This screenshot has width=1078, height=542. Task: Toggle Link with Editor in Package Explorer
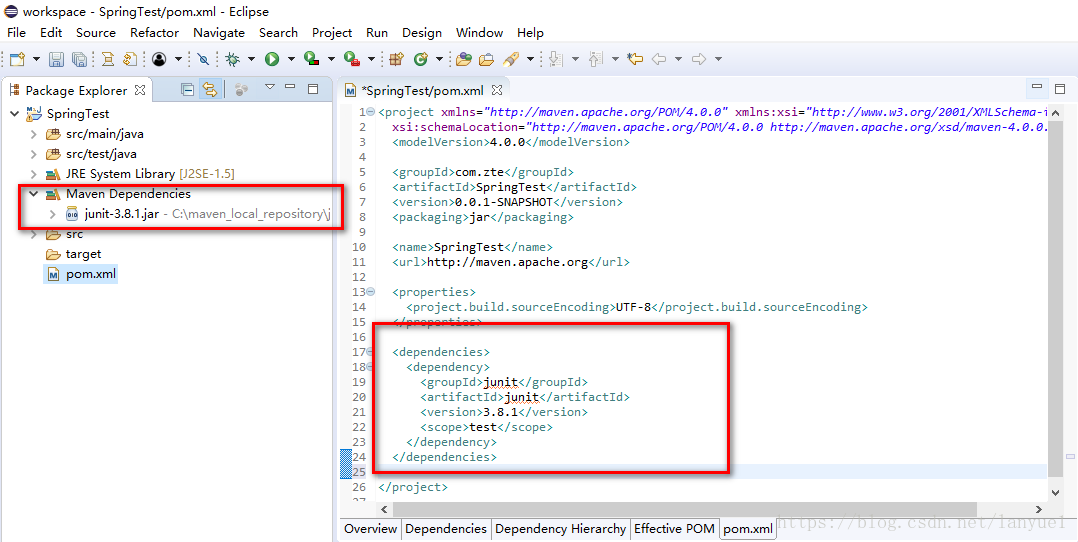[x=210, y=89]
